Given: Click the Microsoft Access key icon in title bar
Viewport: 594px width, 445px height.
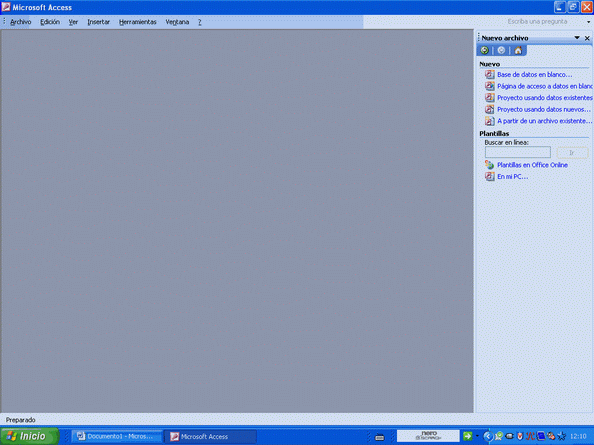Looking at the screenshot, I should tap(6, 7).
